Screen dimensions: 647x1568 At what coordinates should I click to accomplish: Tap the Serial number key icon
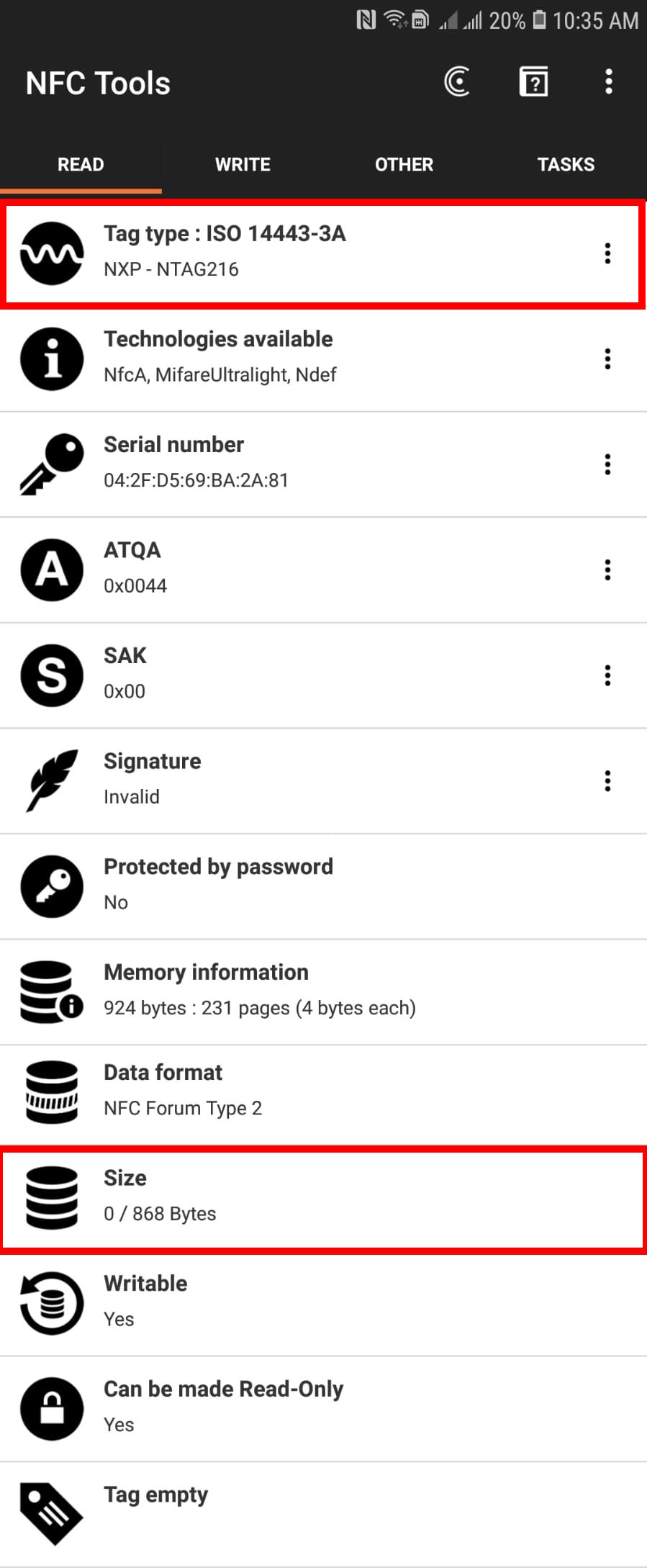[x=52, y=464]
